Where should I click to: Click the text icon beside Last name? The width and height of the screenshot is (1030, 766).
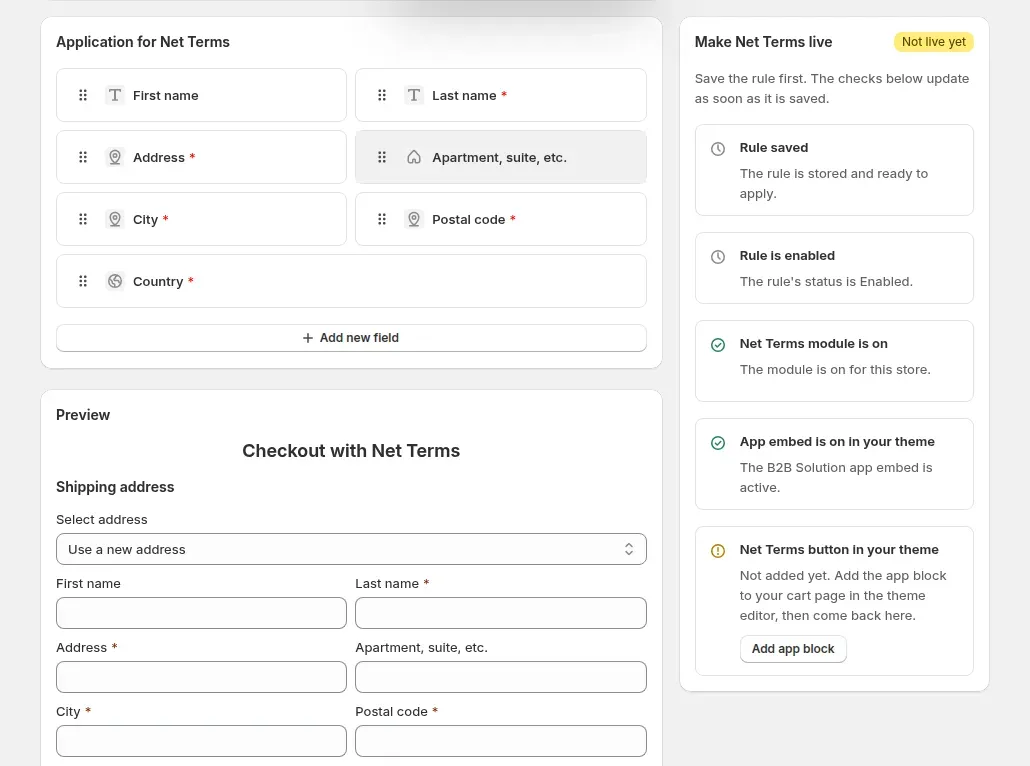pyautogui.click(x=414, y=95)
